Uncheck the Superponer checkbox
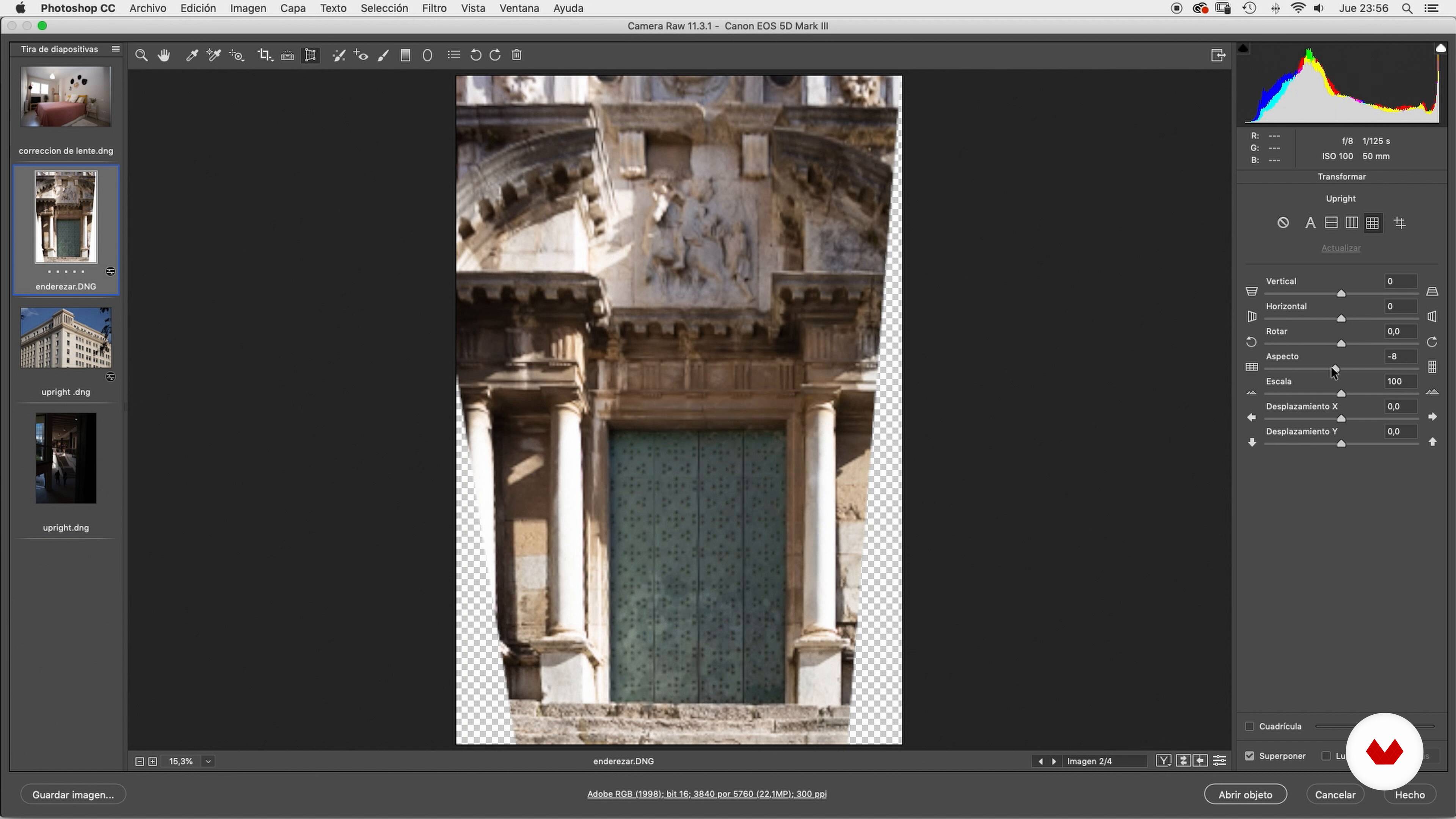Viewport: 1456px width, 819px height. point(1249,756)
